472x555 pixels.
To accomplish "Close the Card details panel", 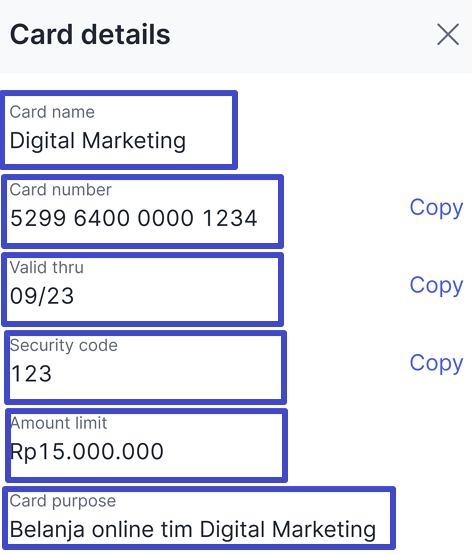I will (448, 34).
